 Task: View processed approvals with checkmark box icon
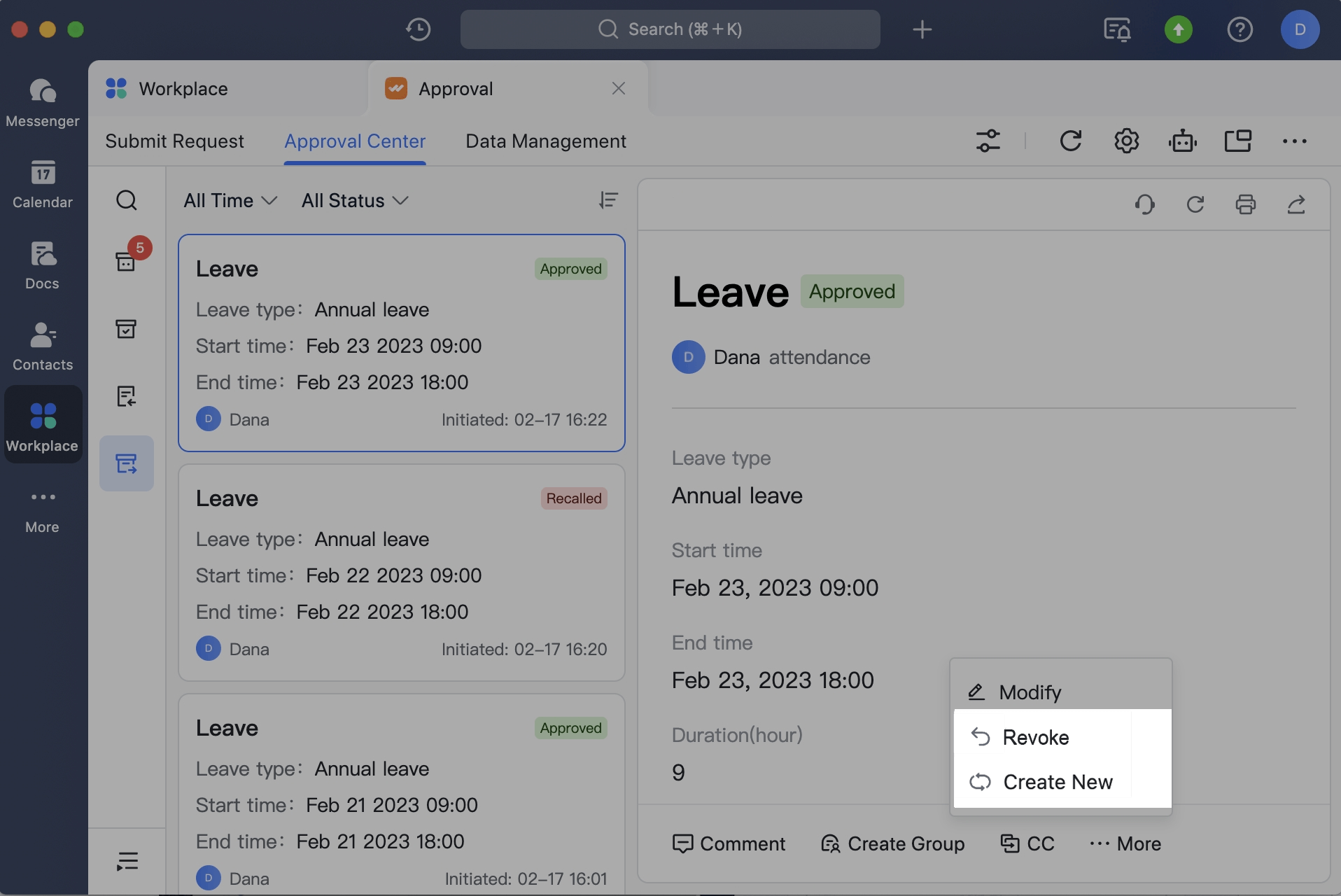click(x=127, y=329)
